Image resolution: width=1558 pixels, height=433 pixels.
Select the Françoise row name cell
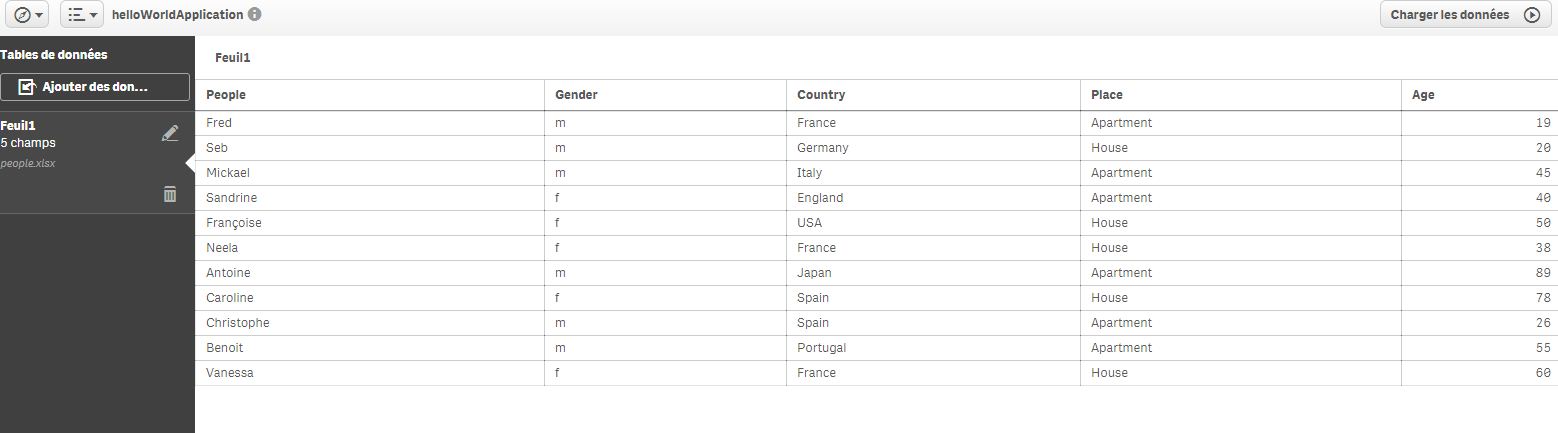[233, 223]
